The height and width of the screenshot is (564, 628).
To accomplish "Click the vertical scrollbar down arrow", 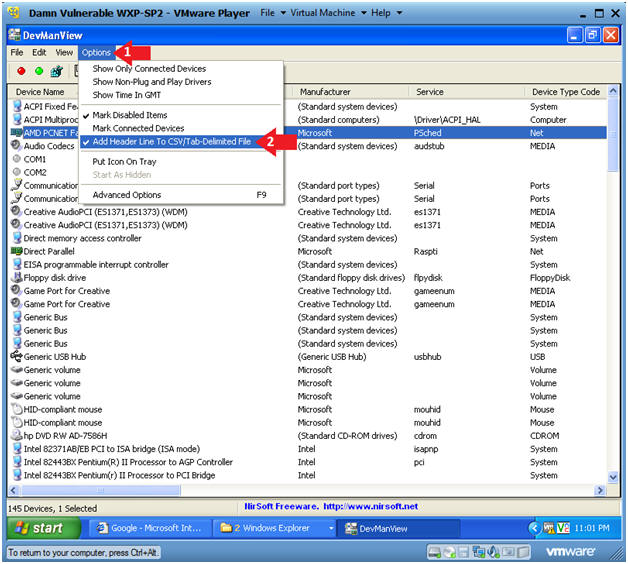I will [613, 477].
